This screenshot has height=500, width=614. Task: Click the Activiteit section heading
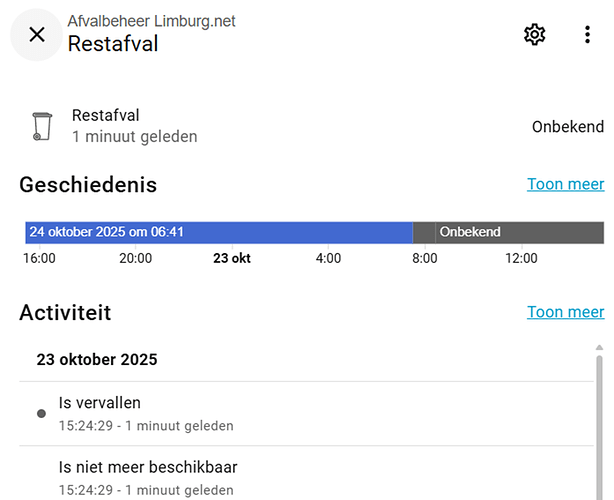[65, 313]
